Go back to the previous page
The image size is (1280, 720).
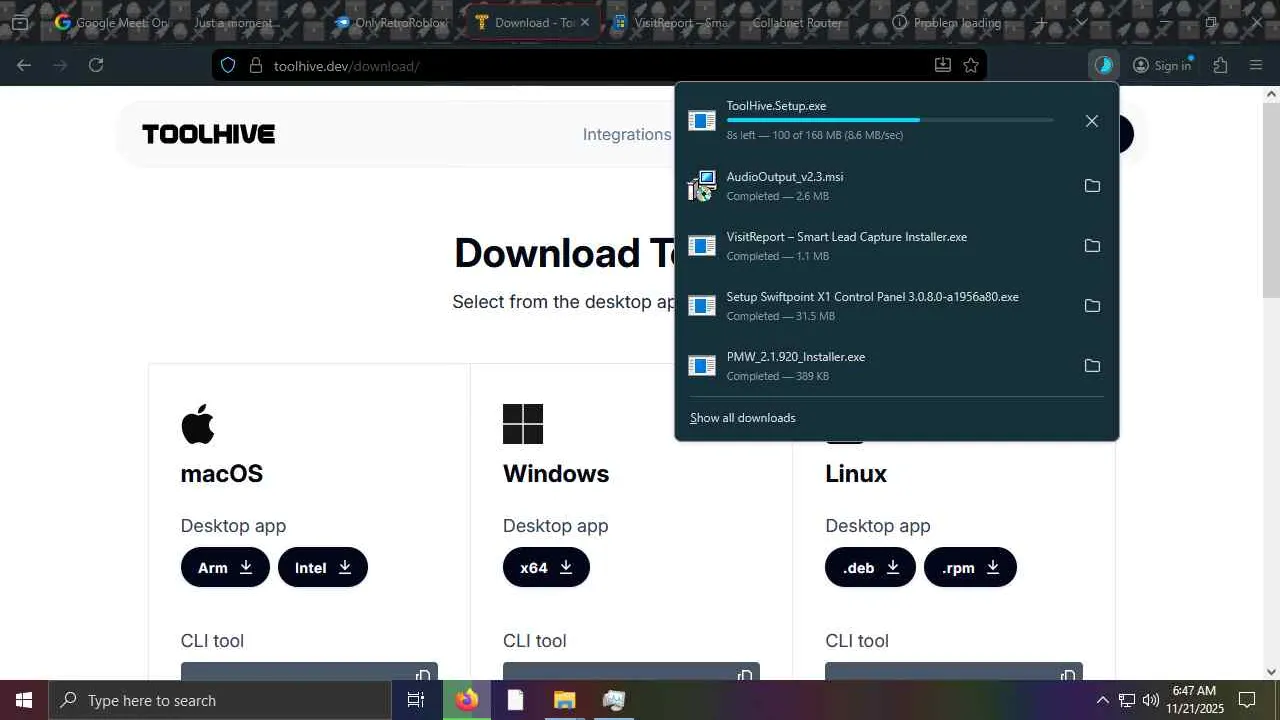click(x=24, y=65)
